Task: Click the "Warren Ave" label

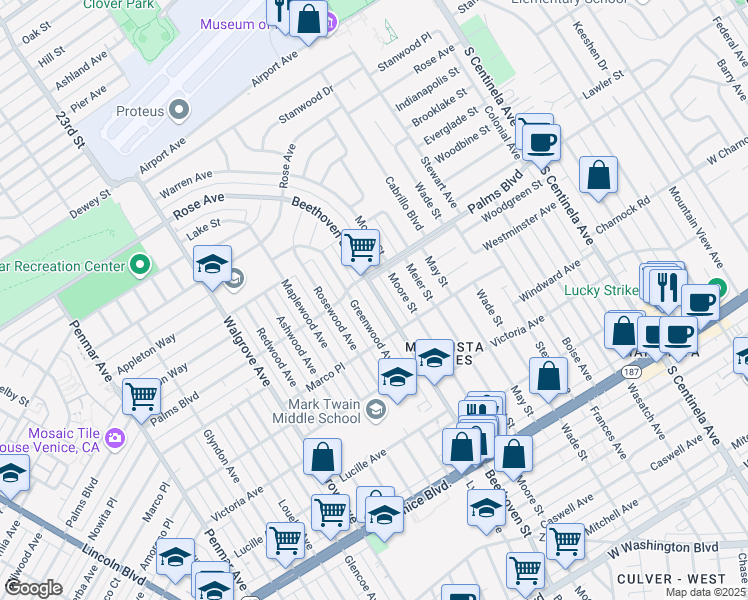Action: click(x=186, y=184)
